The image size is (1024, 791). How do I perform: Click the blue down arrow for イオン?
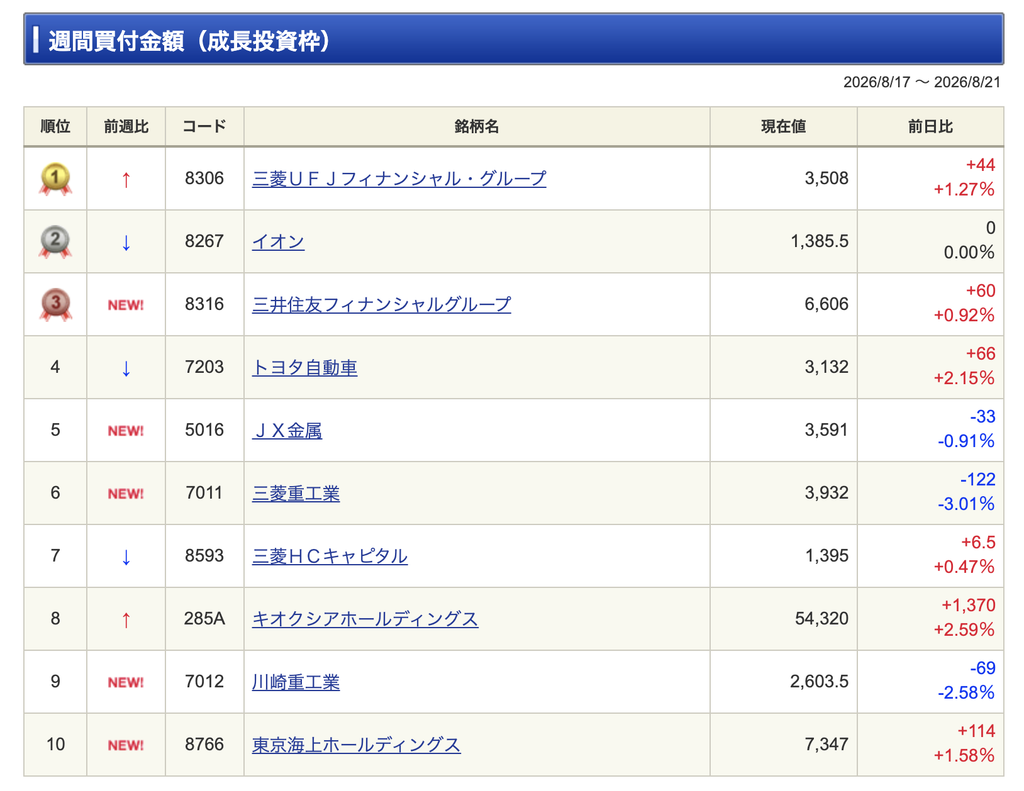click(x=126, y=243)
